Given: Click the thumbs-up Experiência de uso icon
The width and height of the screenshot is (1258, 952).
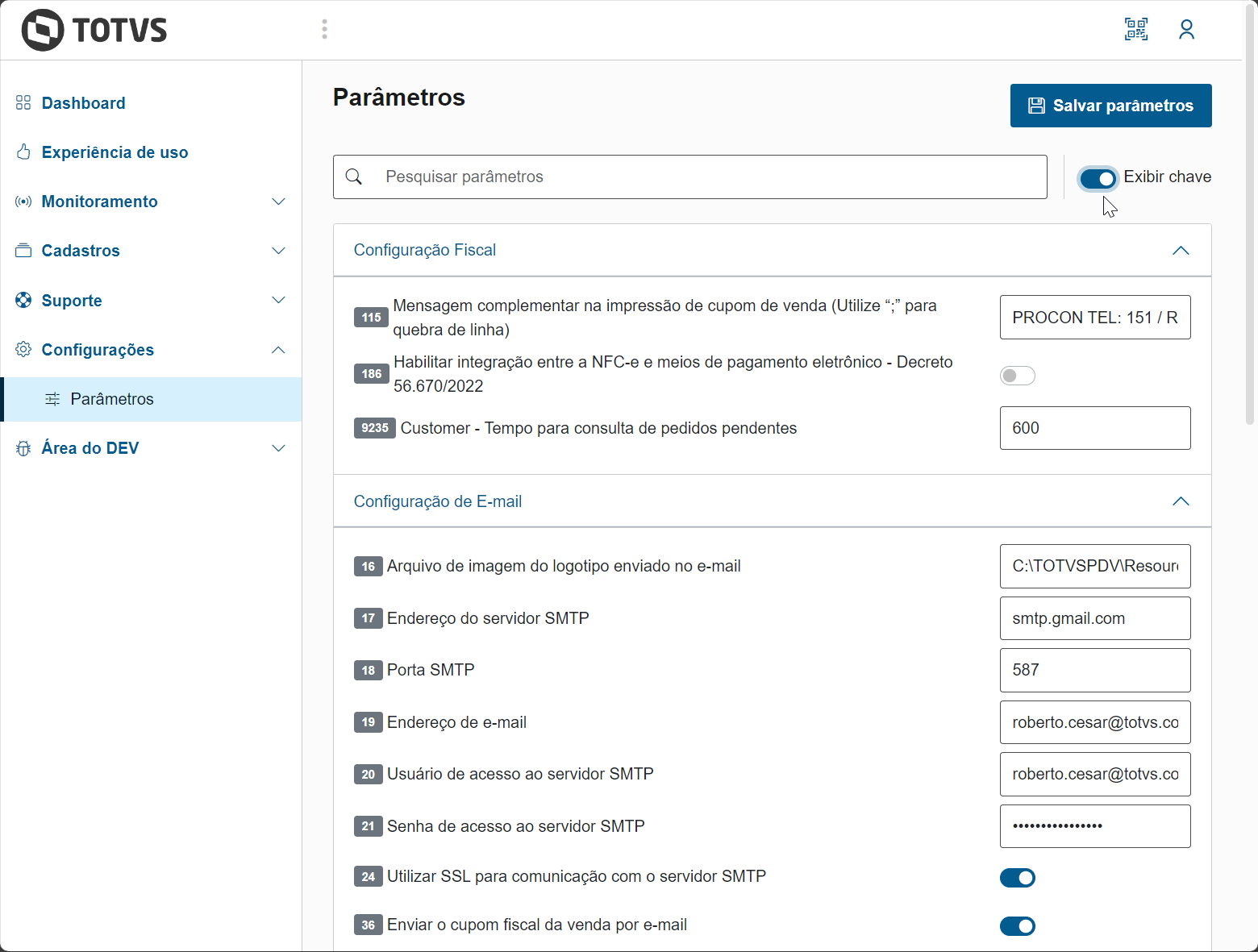Looking at the screenshot, I should tap(23, 152).
